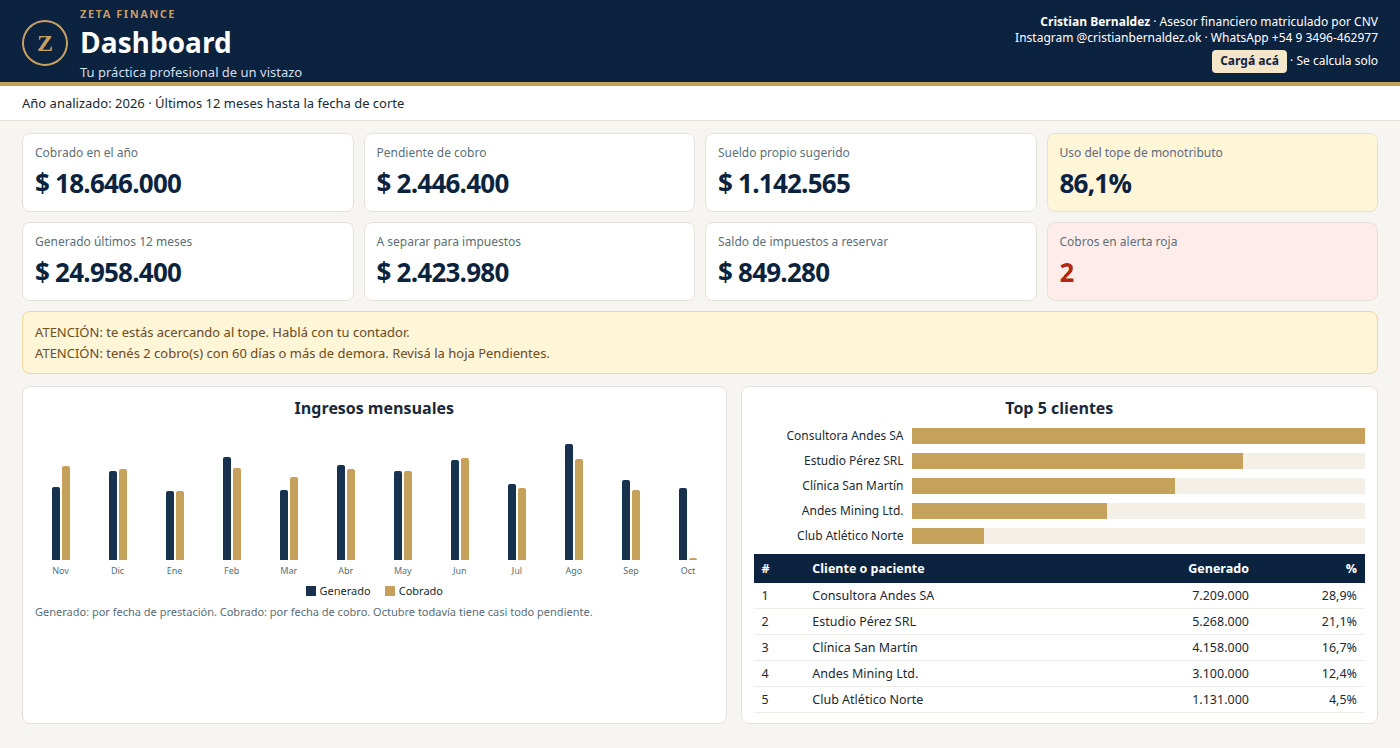Click the Dashboard page title
Viewport: 1400px width, 748px height.
(x=155, y=43)
